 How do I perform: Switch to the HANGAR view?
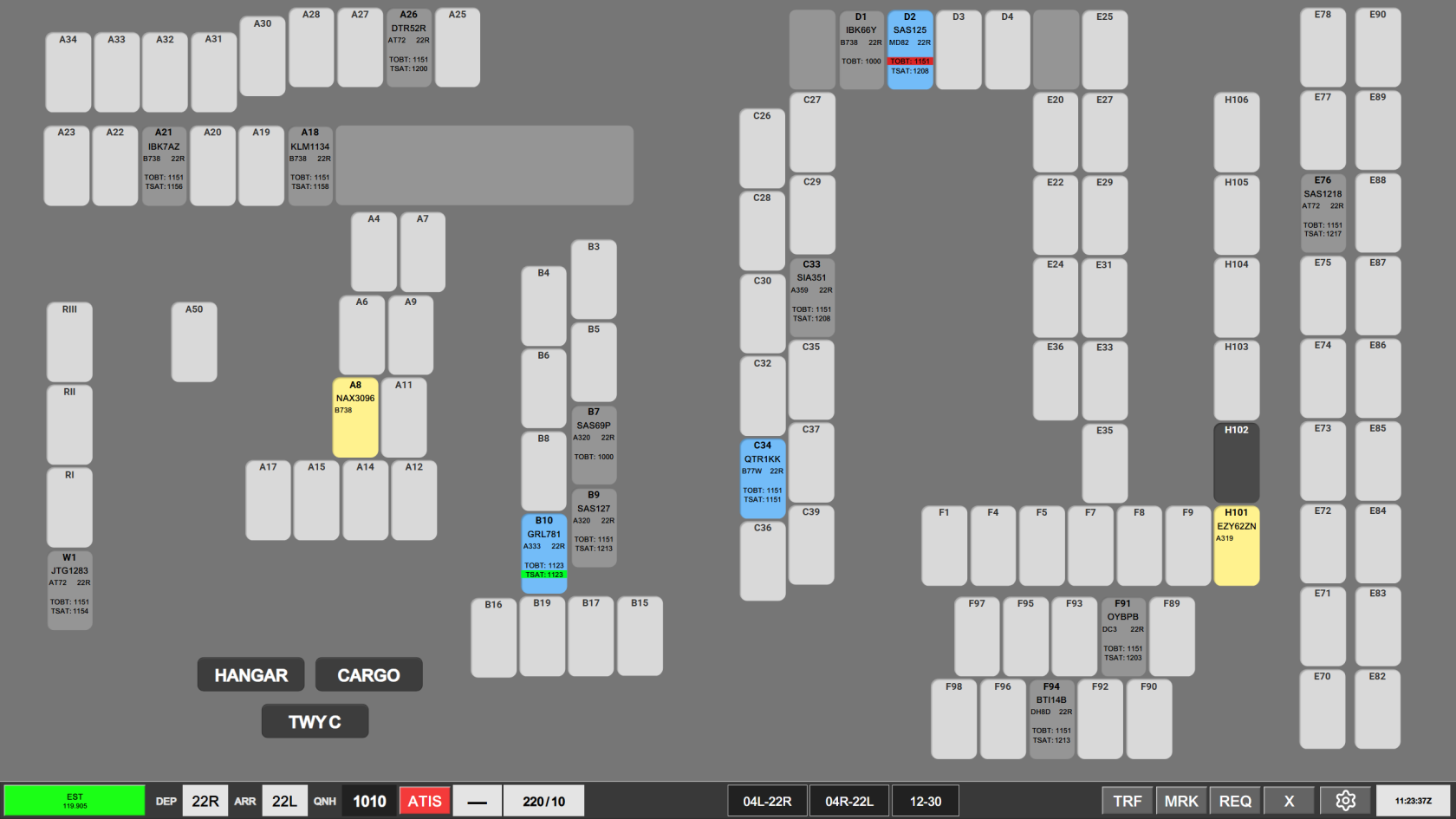pyautogui.click(x=250, y=674)
